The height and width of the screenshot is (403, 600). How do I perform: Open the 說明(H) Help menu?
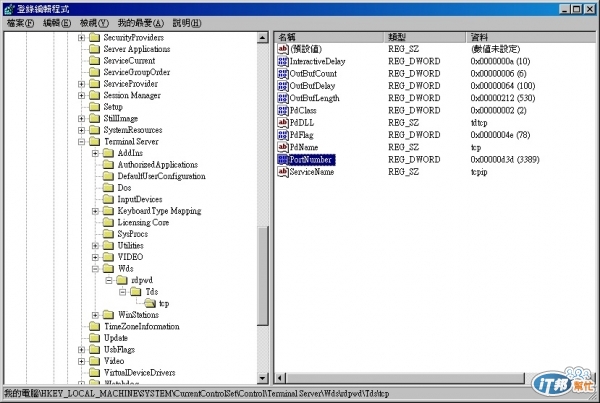pos(187,23)
